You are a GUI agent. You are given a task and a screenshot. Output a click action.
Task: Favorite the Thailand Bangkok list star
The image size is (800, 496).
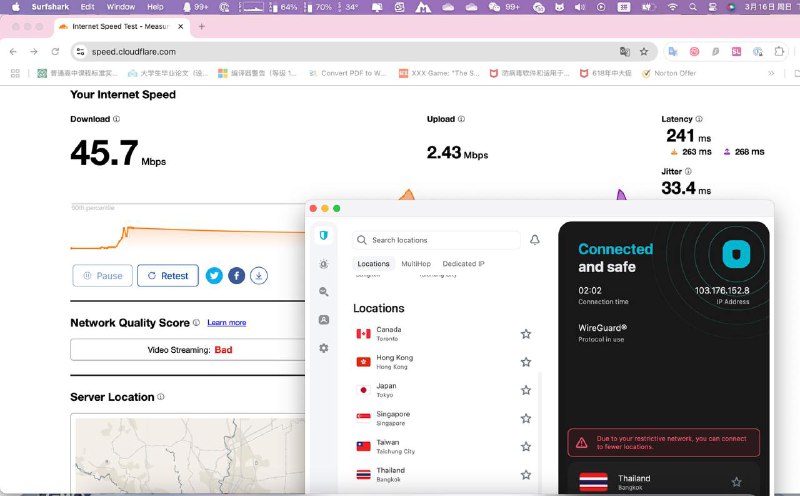point(526,475)
